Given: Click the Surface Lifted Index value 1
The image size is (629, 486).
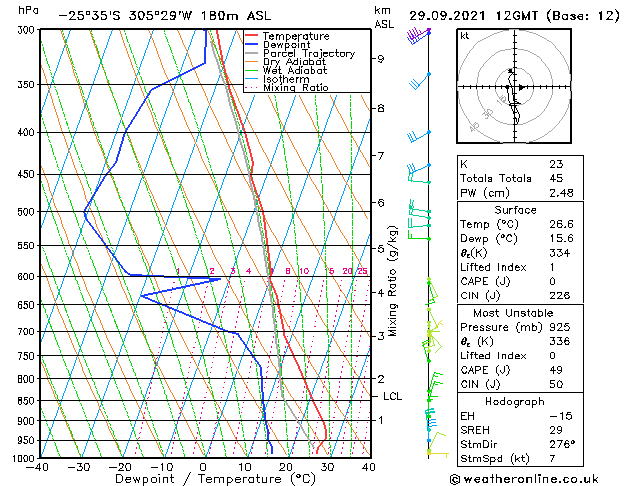Looking at the screenshot, I should tap(552, 267).
